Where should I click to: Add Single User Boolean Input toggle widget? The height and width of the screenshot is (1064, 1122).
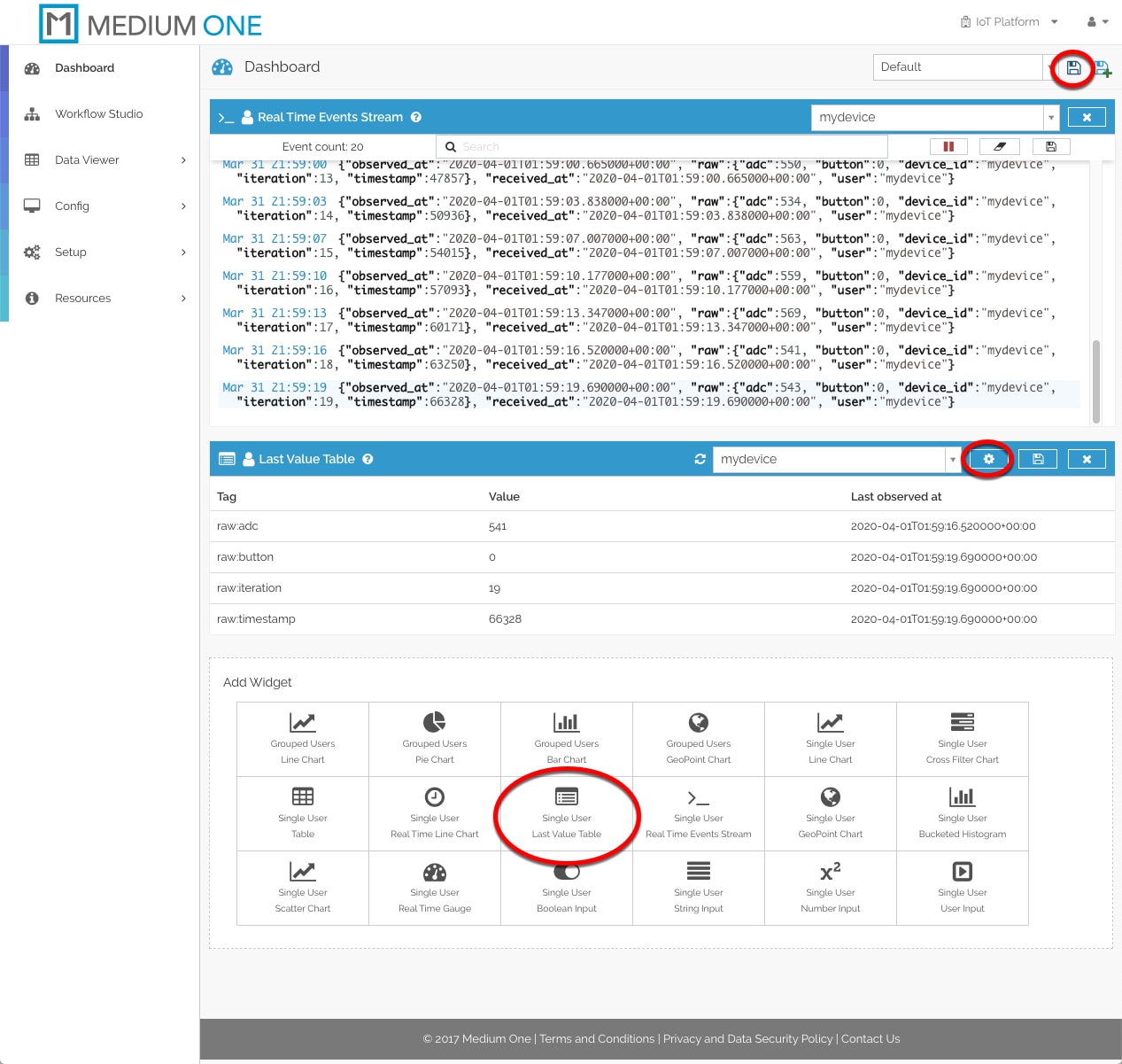[567, 889]
